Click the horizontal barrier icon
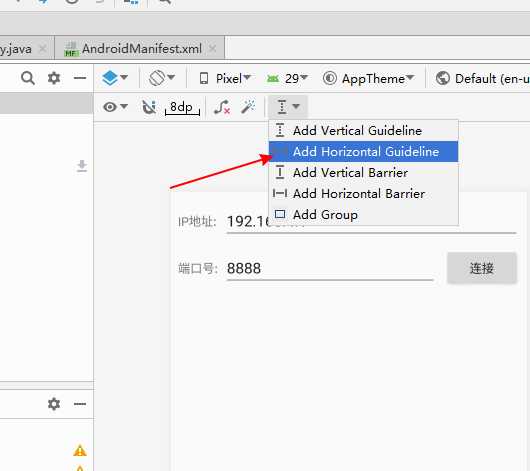 click(x=280, y=193)
